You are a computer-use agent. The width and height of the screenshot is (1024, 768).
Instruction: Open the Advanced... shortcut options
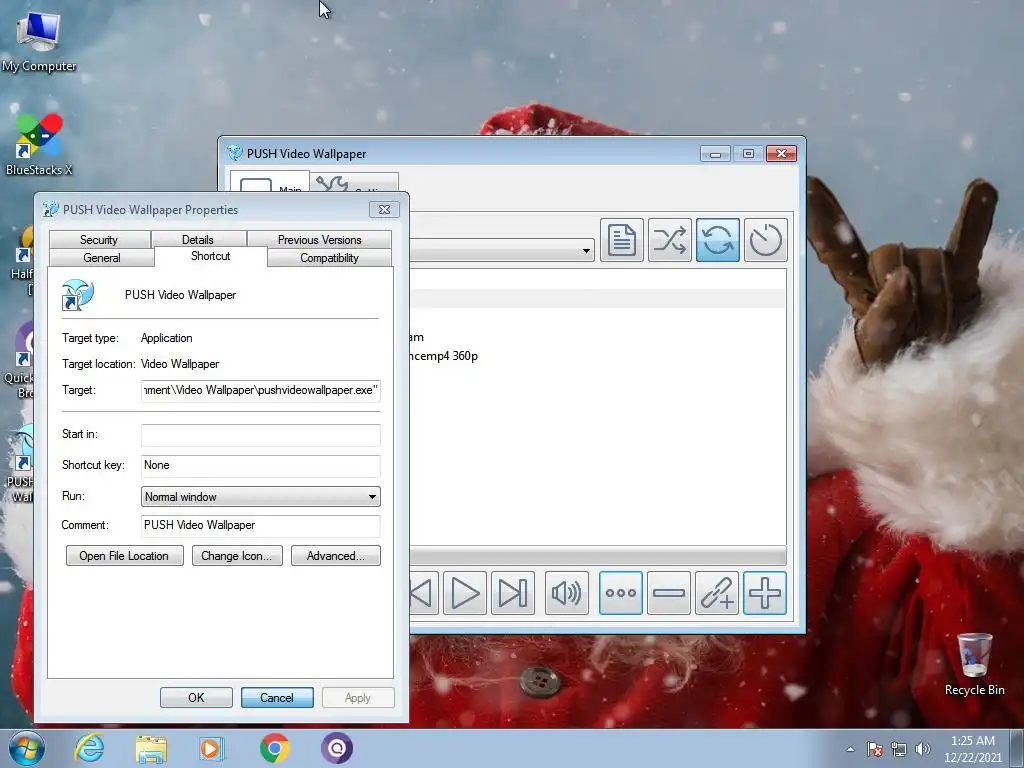336,556
